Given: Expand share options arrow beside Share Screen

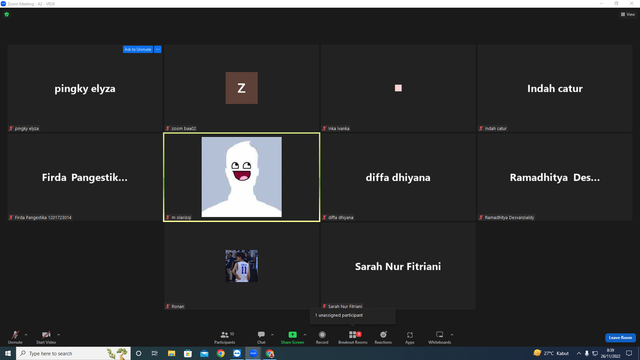Looking at the screenshot, I should [305, 335].
